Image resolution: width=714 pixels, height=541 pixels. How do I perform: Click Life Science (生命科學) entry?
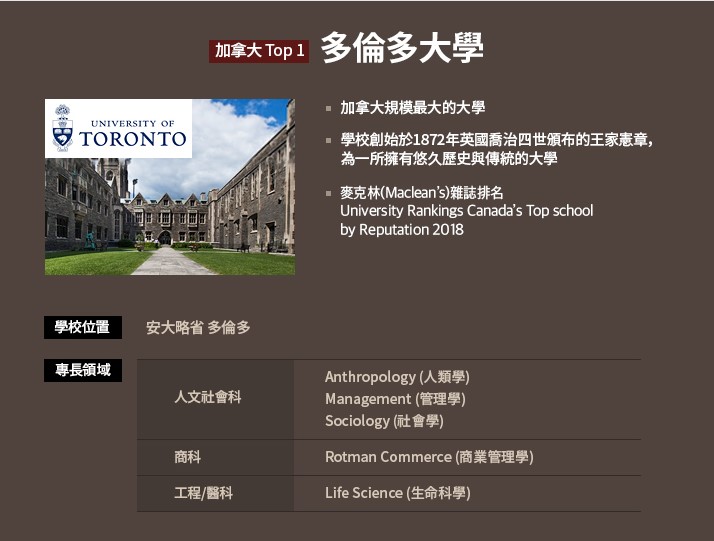coord(398,493)
